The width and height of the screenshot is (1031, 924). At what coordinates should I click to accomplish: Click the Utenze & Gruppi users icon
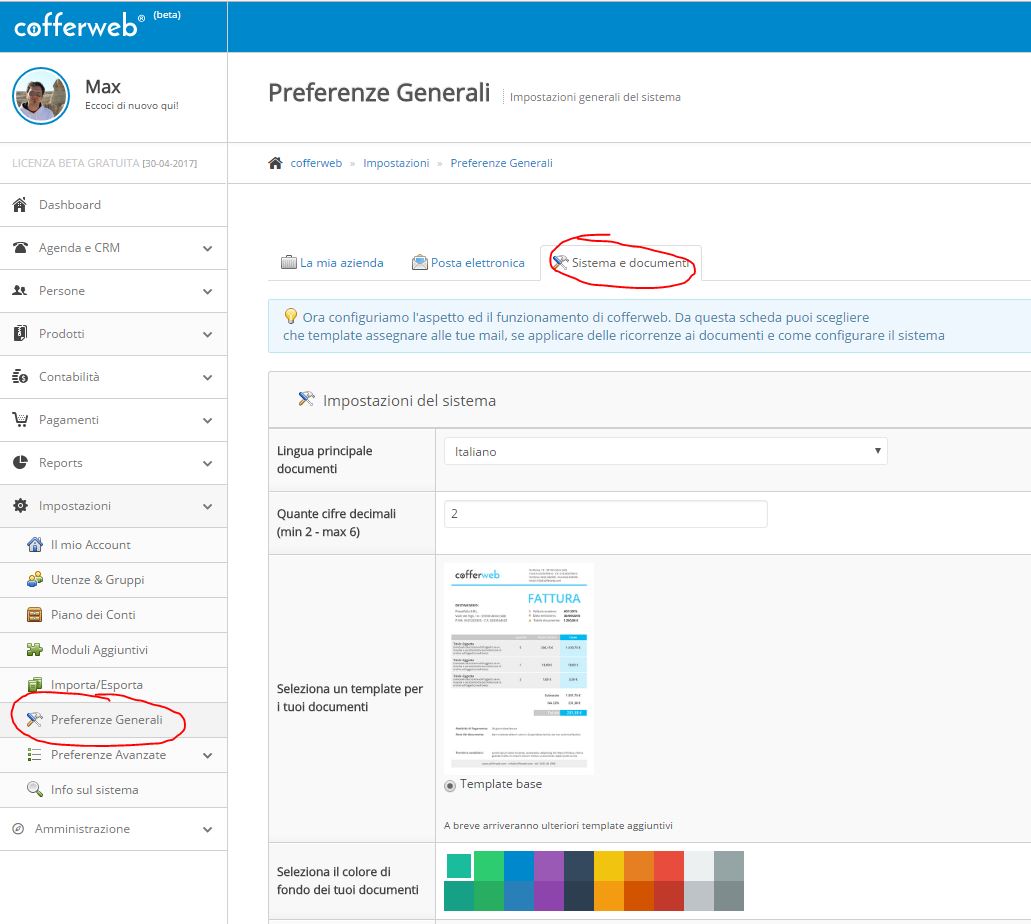pos(35,579)
